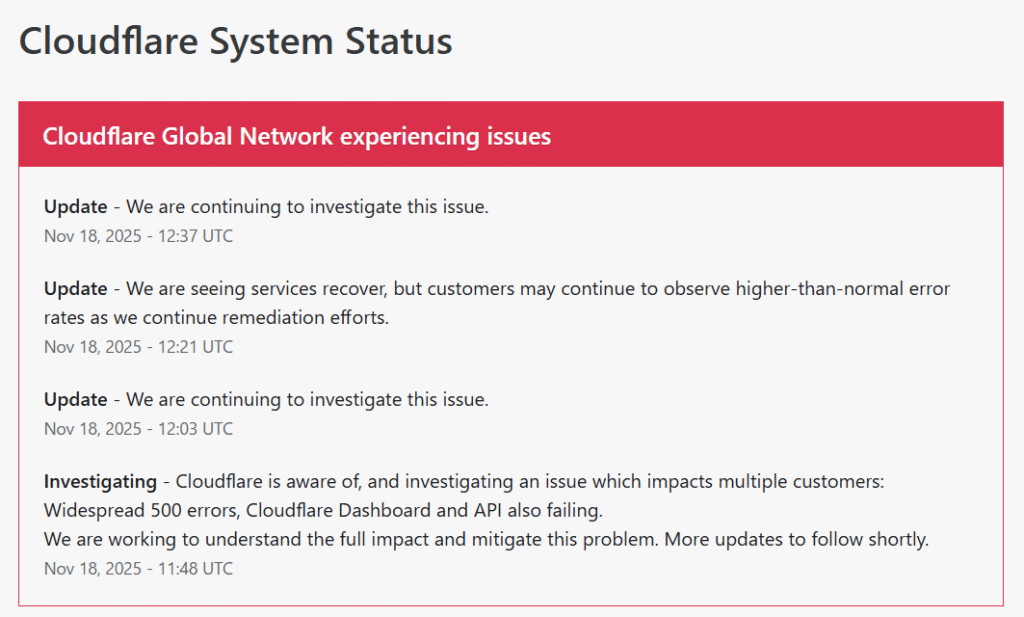Click the Update label about services recovering
Viewport: 1024px width, 617px height.
[x=75, y=289]
